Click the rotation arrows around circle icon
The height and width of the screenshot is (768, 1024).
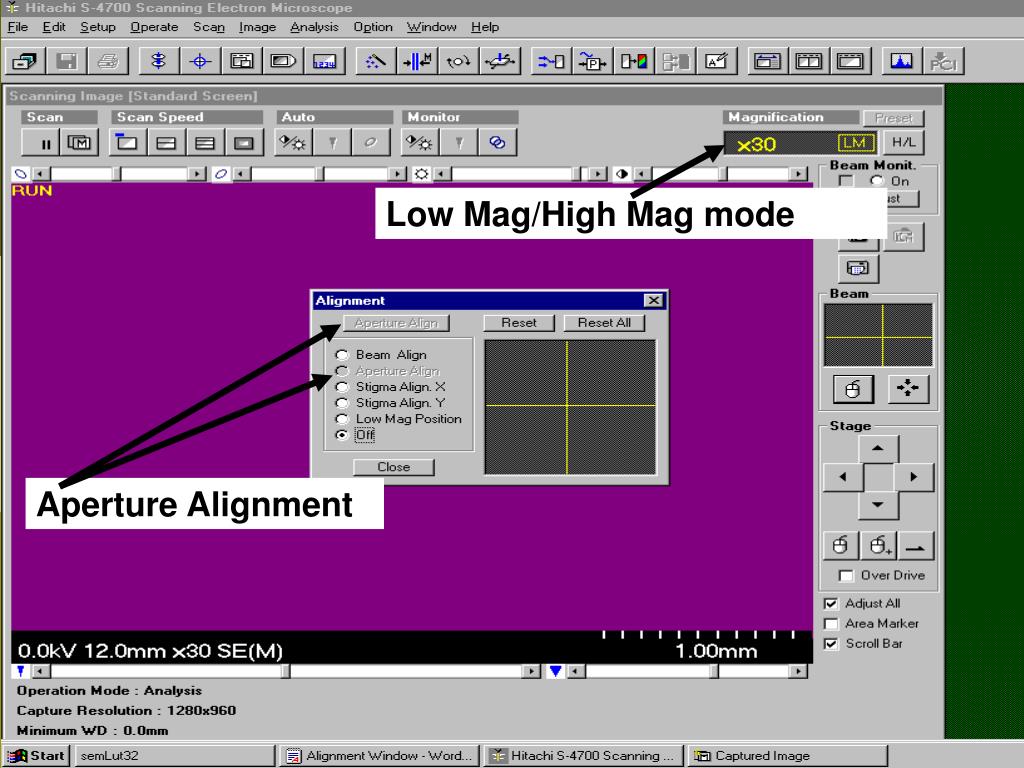pos(458,61)
